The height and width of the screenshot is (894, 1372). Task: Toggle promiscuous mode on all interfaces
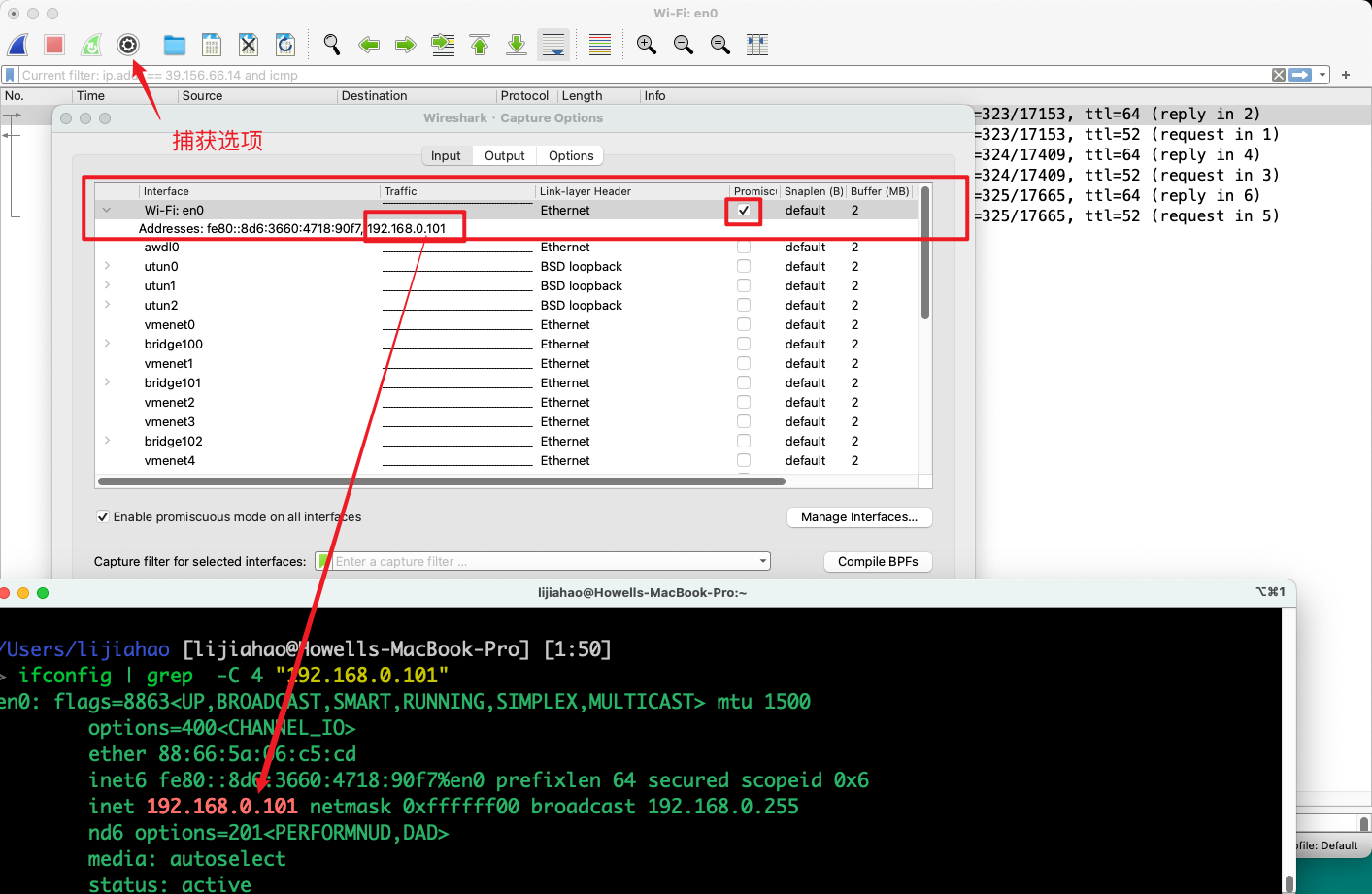click(x=103, y=517)
